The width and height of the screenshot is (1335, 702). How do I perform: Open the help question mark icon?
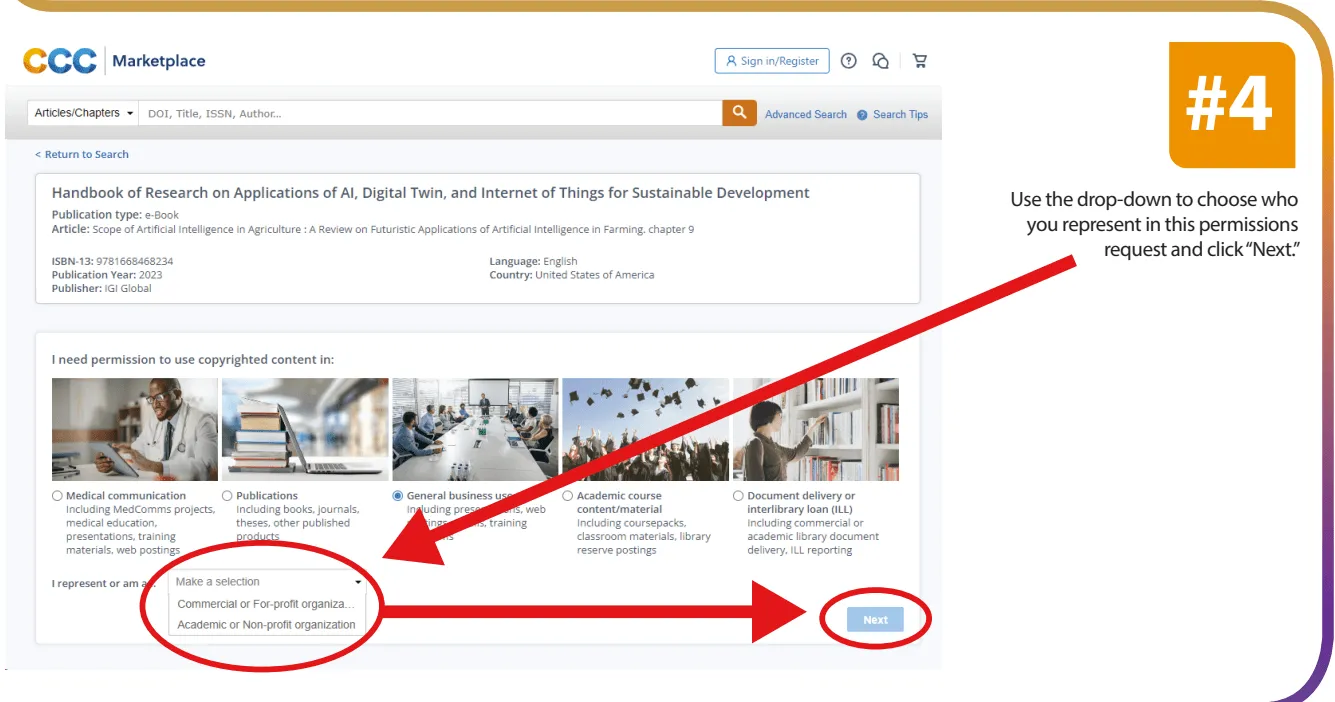coord(849,61)
